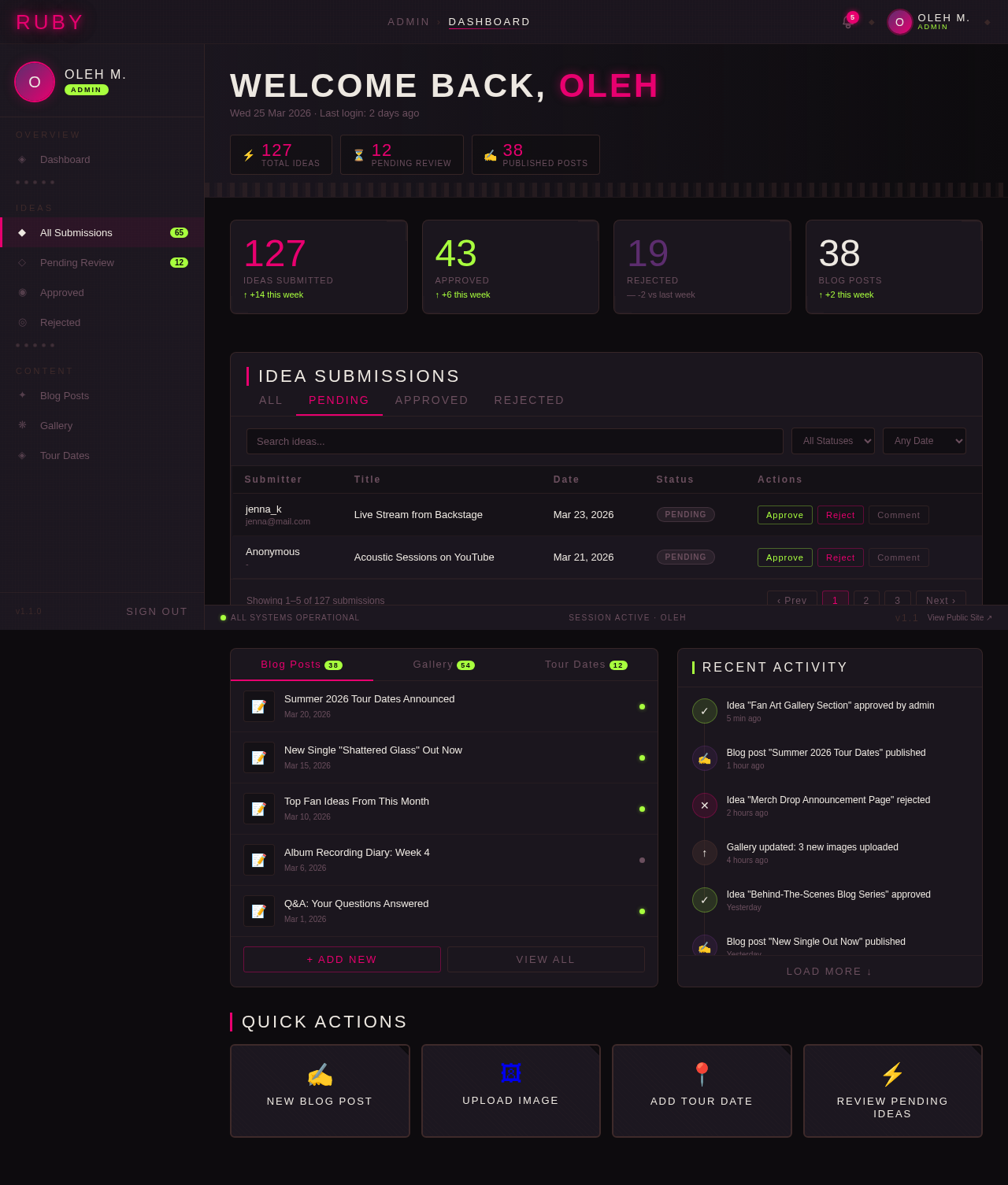Select Tour Dates in the sidebar
The image size is (1008, 1185).
(64, 455)
